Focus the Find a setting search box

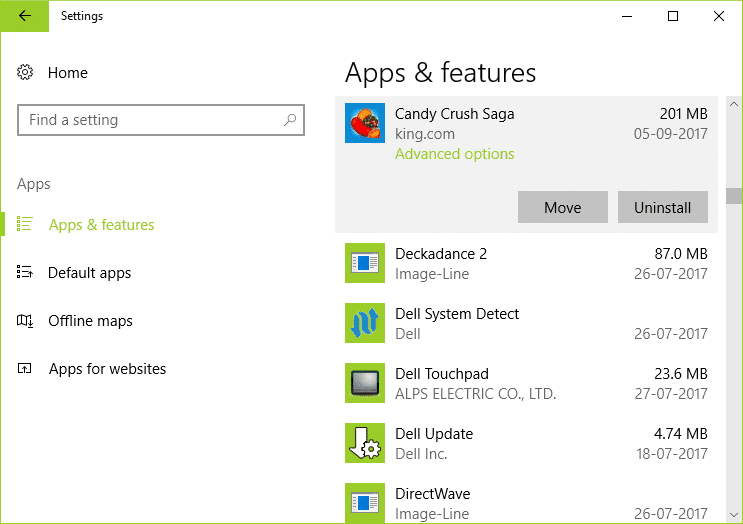[161, 120]
